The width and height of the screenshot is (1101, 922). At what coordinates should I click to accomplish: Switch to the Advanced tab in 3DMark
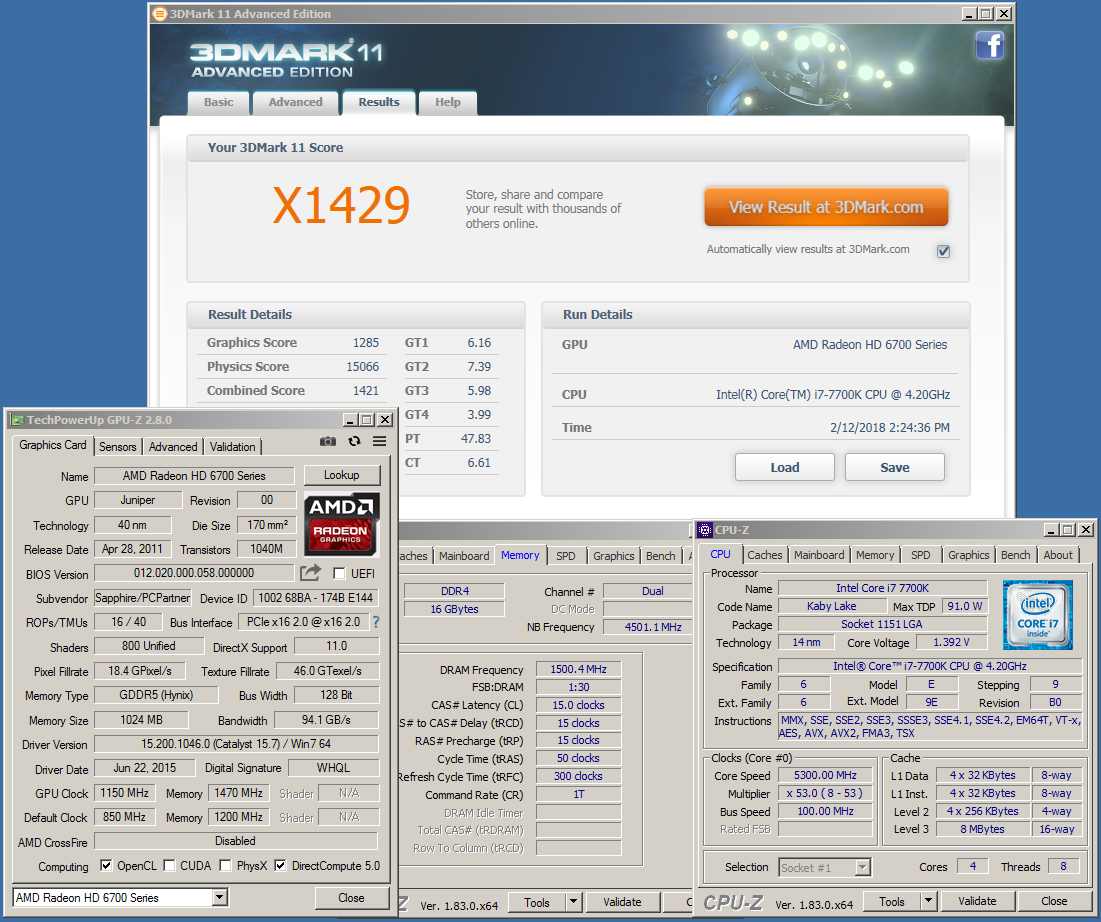[296, 103]
